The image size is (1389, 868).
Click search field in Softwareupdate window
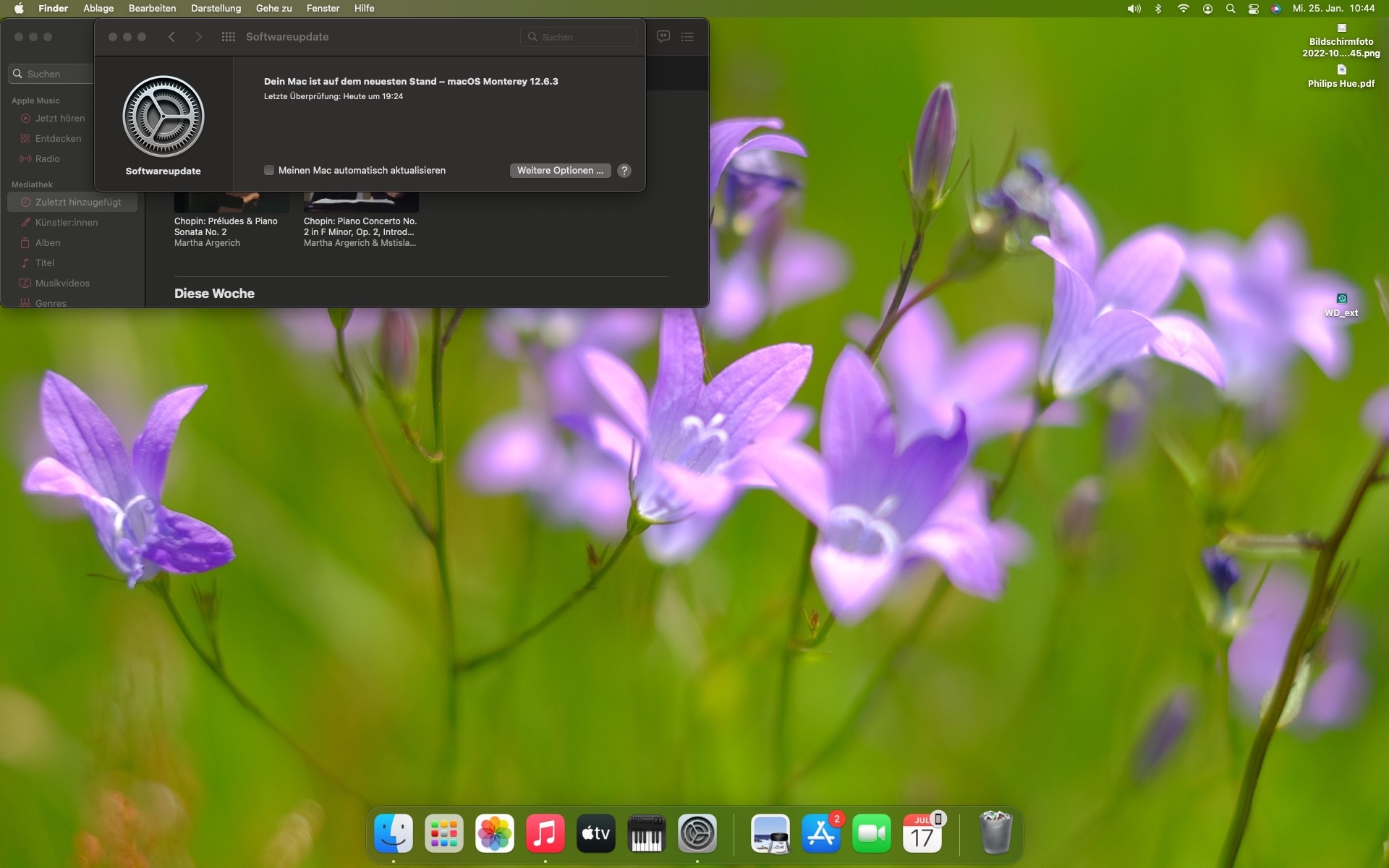click(579, 37)
